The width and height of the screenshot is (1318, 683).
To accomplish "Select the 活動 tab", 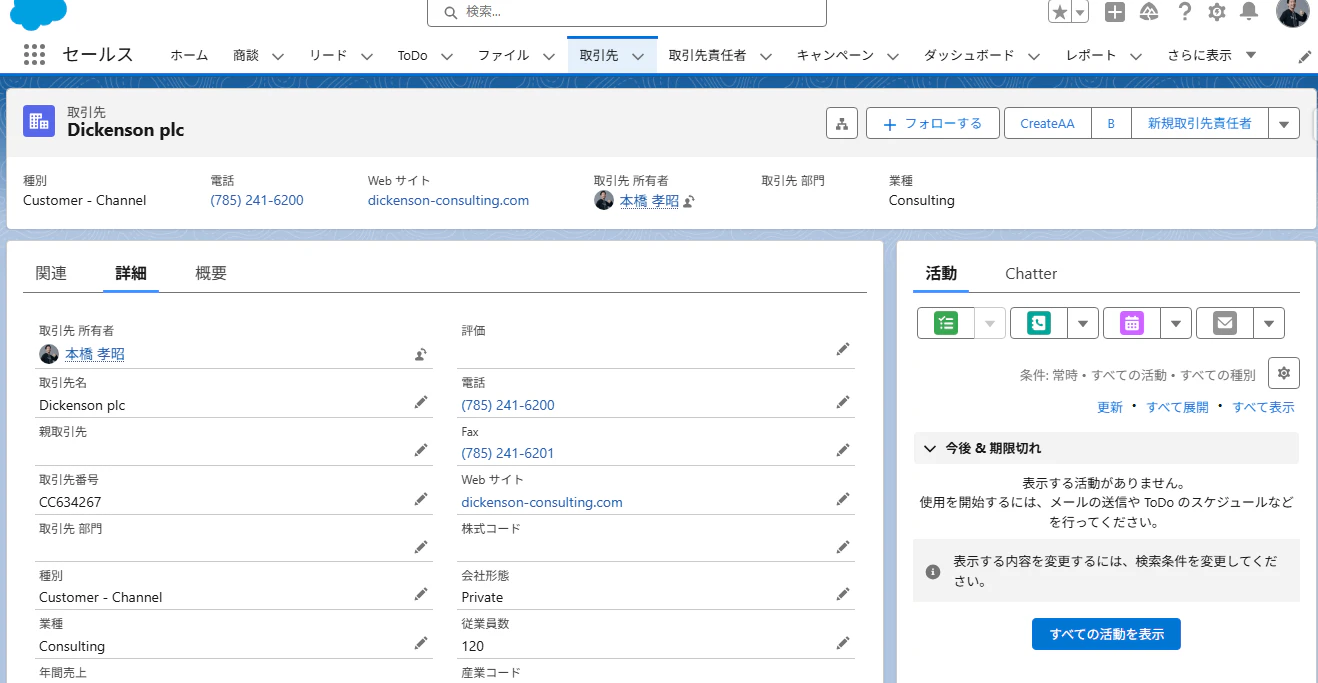I will coord(941,273).
